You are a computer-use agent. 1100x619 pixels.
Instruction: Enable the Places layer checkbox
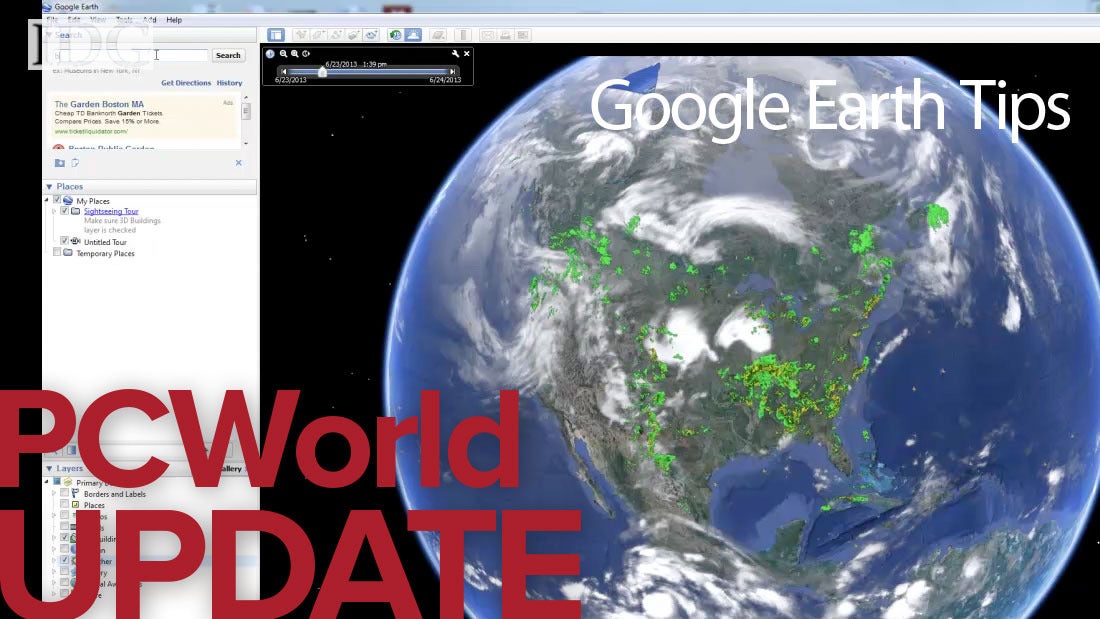pyautogui.click(x=65, y=505)
